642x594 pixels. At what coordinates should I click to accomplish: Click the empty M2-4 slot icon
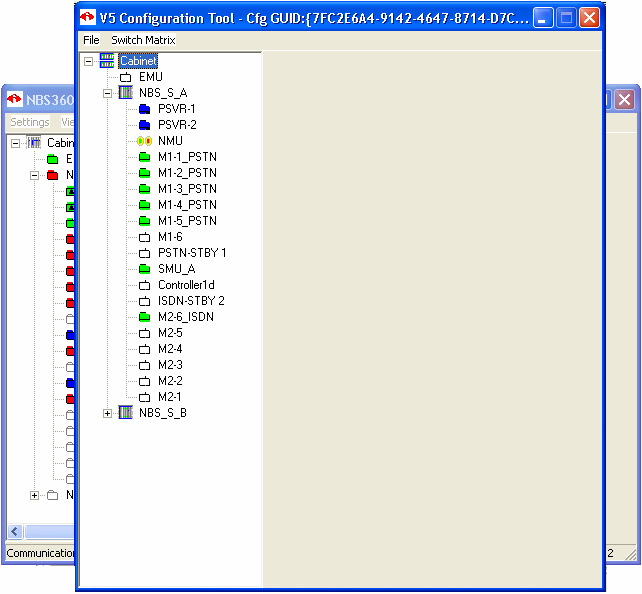point(145,349)
